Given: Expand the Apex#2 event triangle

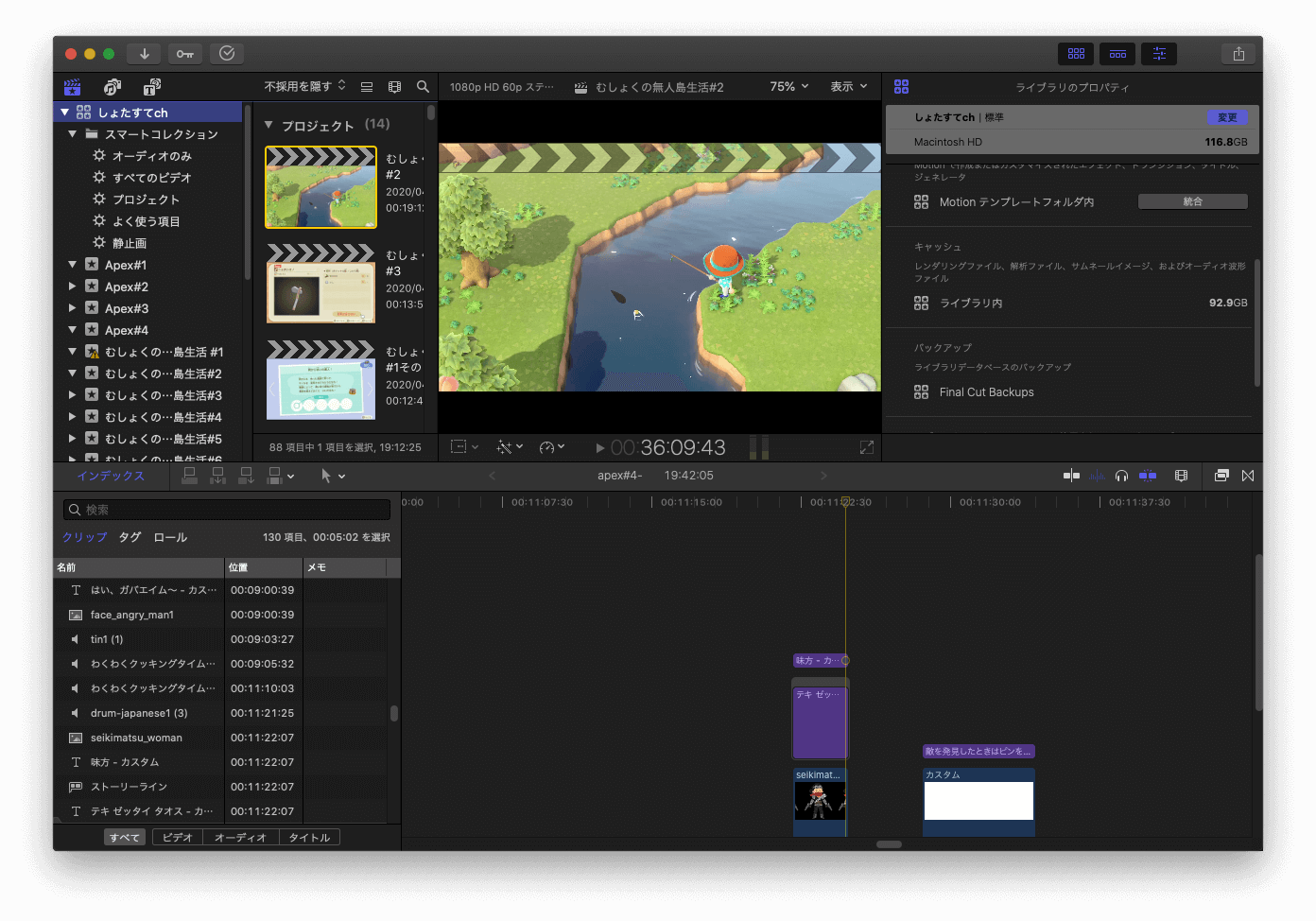Looking at the screenshot, I should (73, 286).
